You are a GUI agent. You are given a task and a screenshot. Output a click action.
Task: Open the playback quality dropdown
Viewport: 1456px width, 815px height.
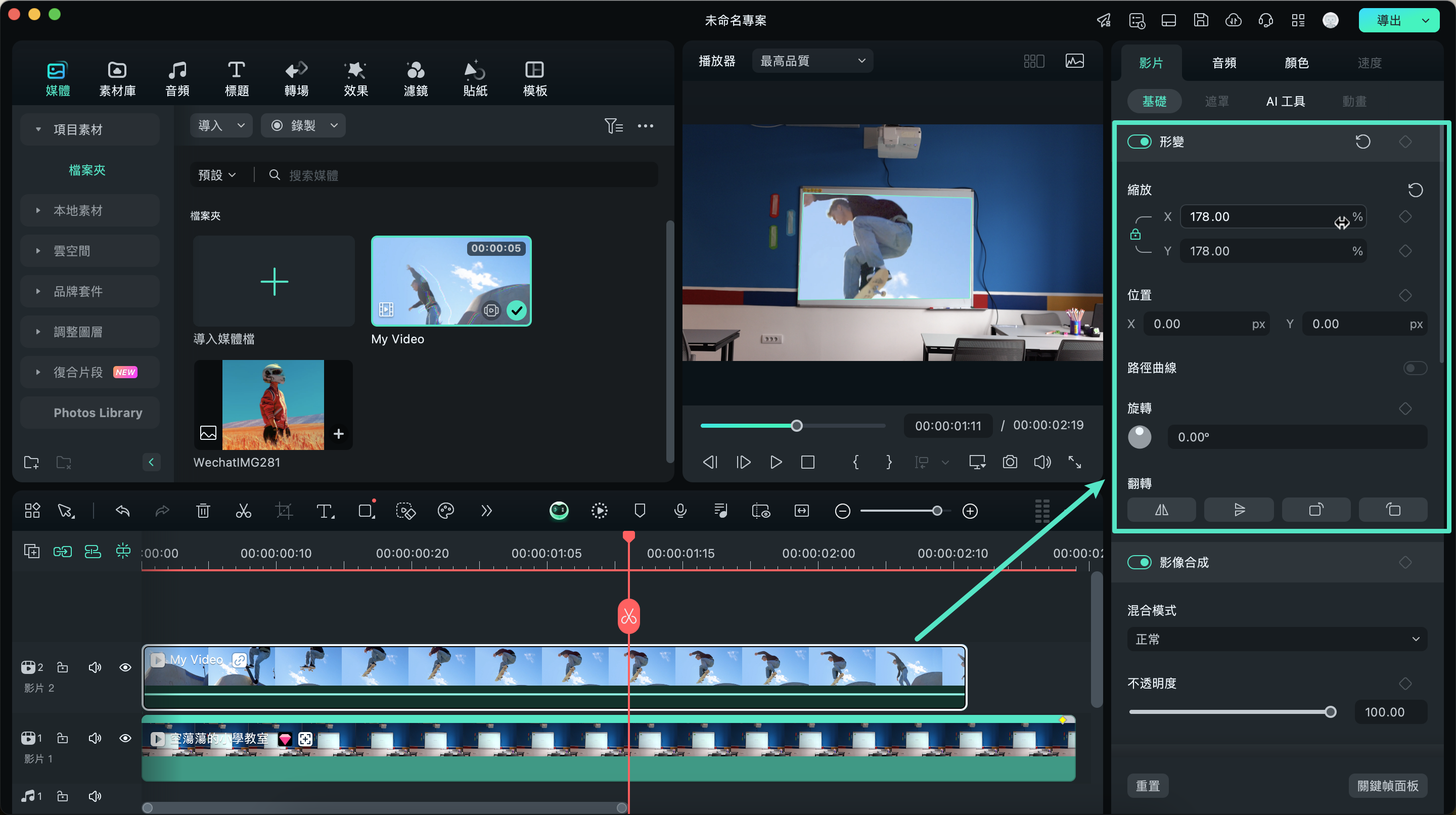(x=812, y=61)
